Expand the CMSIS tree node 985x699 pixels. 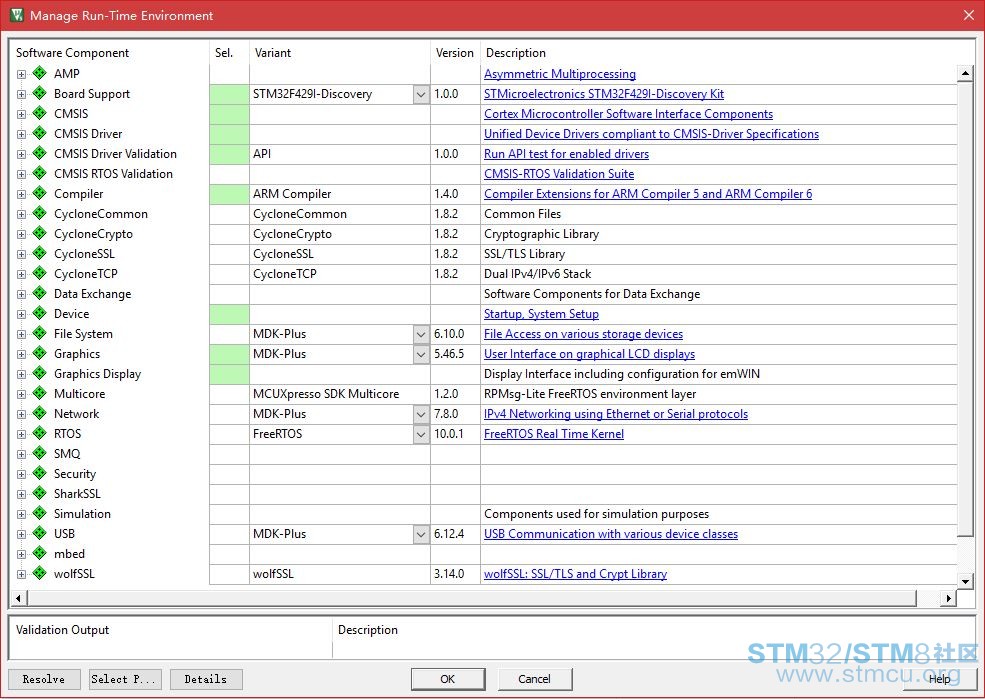[x=21, y=114]
